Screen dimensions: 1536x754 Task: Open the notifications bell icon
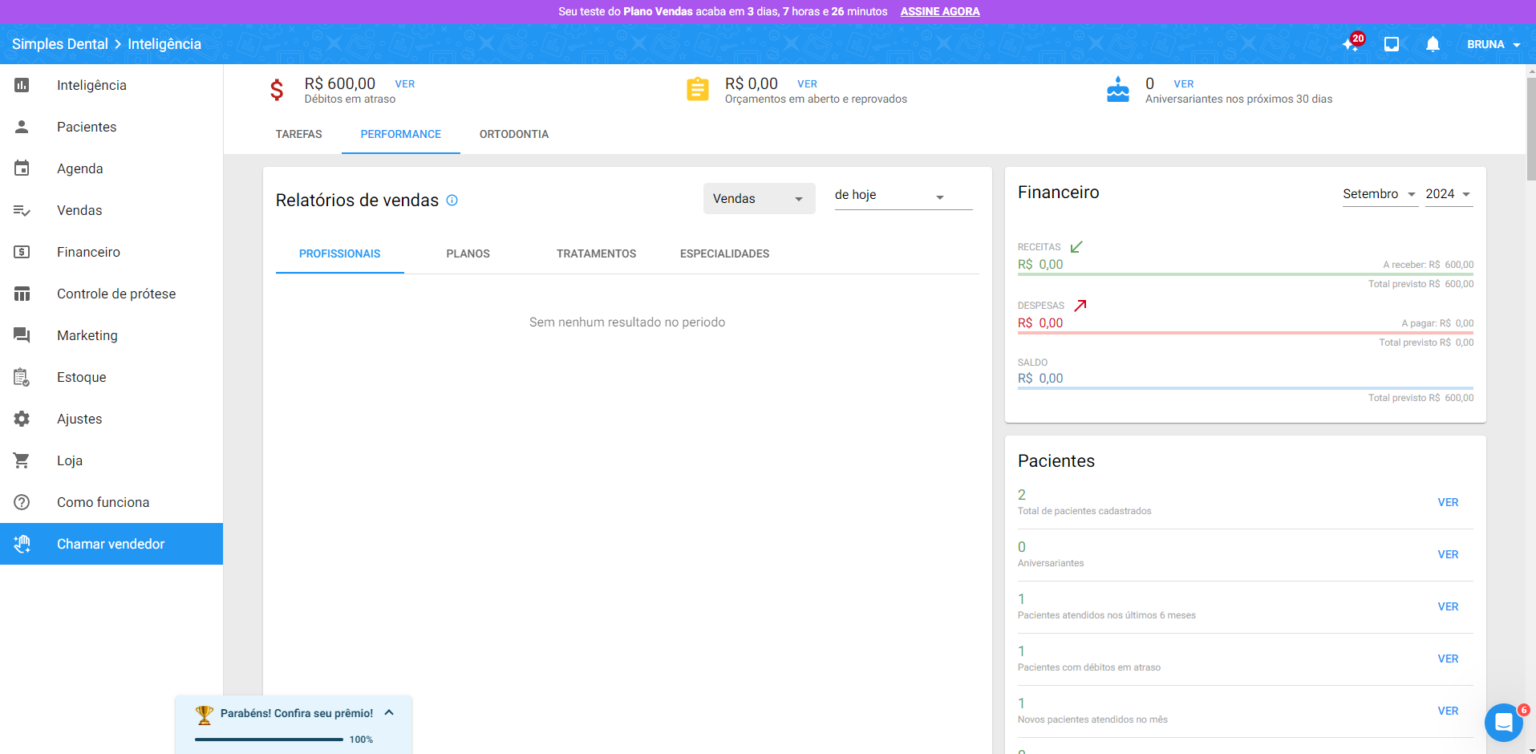(1432, 43)
